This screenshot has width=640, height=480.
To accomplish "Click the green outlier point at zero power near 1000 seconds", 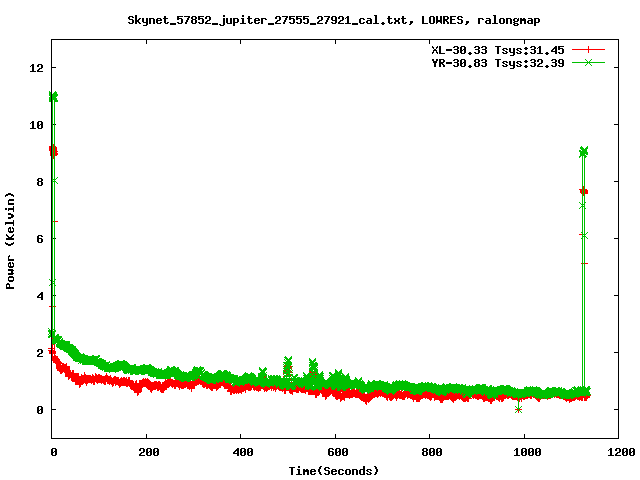I will pyautogui.click(x=518, y=409).
